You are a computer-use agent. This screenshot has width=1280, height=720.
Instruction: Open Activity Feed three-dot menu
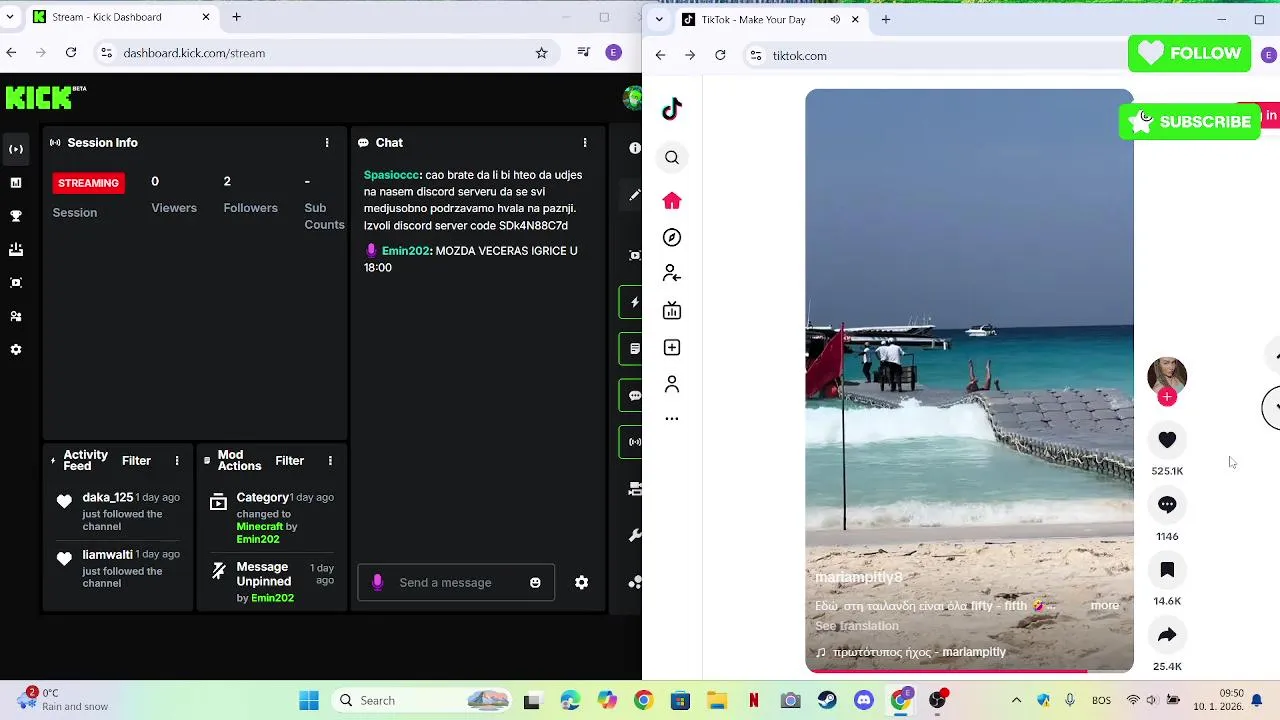point(177,461)
